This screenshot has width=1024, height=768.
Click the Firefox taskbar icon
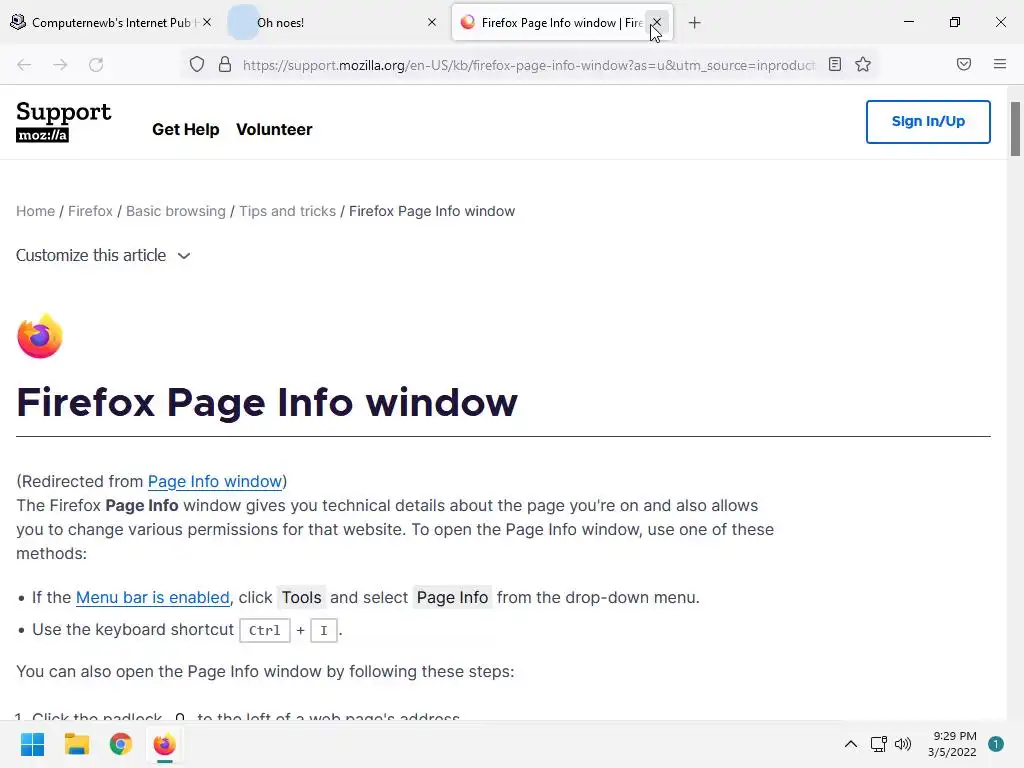(165, 744)
